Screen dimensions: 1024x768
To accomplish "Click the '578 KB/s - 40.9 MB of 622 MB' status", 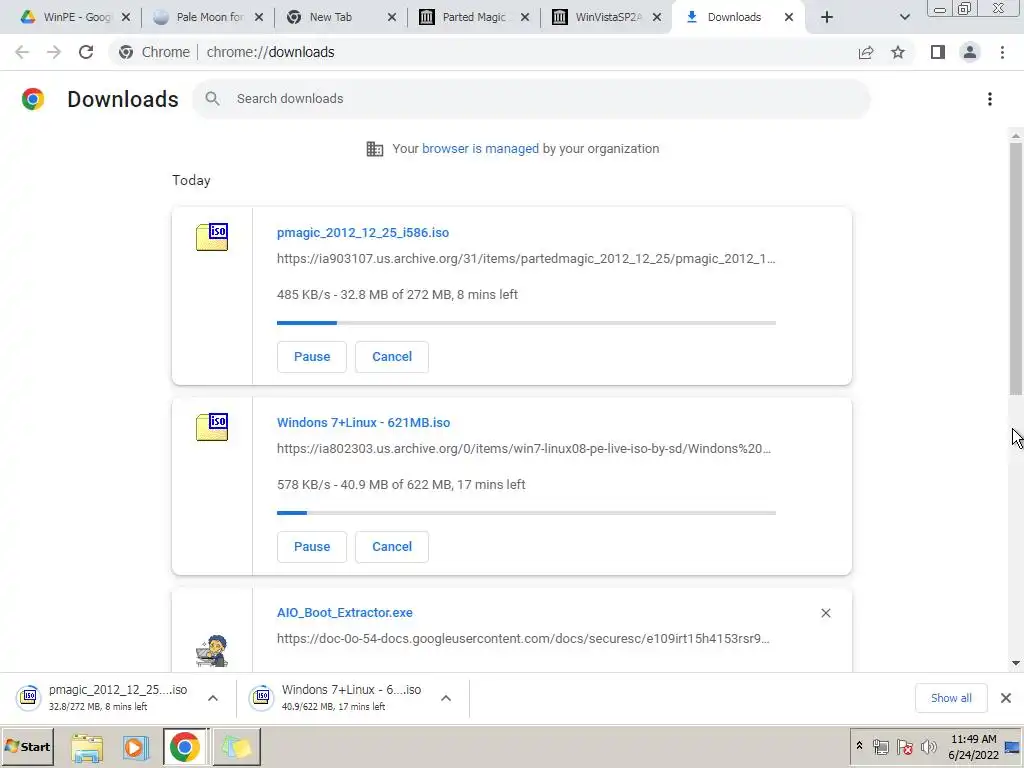I will click(401, 485).
